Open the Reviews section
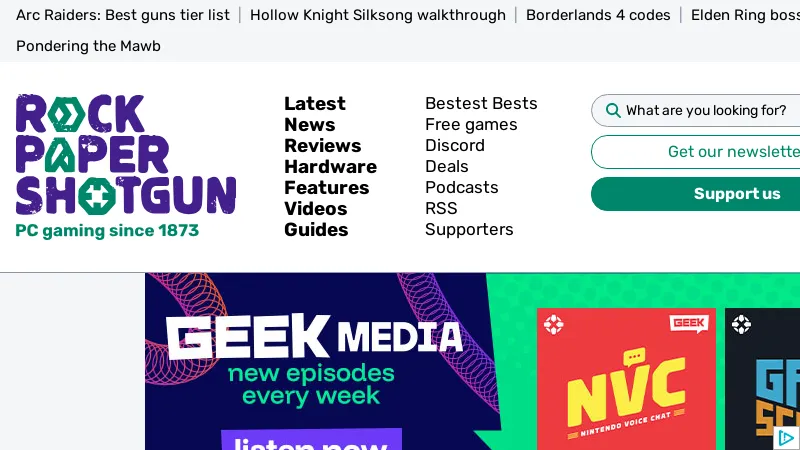Viewport: 800px width, 450px height. [x=322, y=145]
